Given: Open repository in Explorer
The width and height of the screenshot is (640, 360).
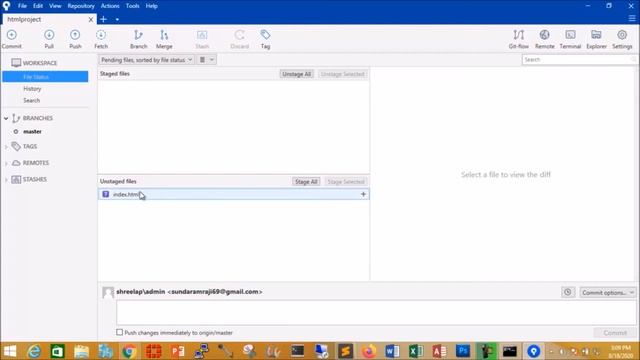Looking at the screenshot, I should coord(596,39).
